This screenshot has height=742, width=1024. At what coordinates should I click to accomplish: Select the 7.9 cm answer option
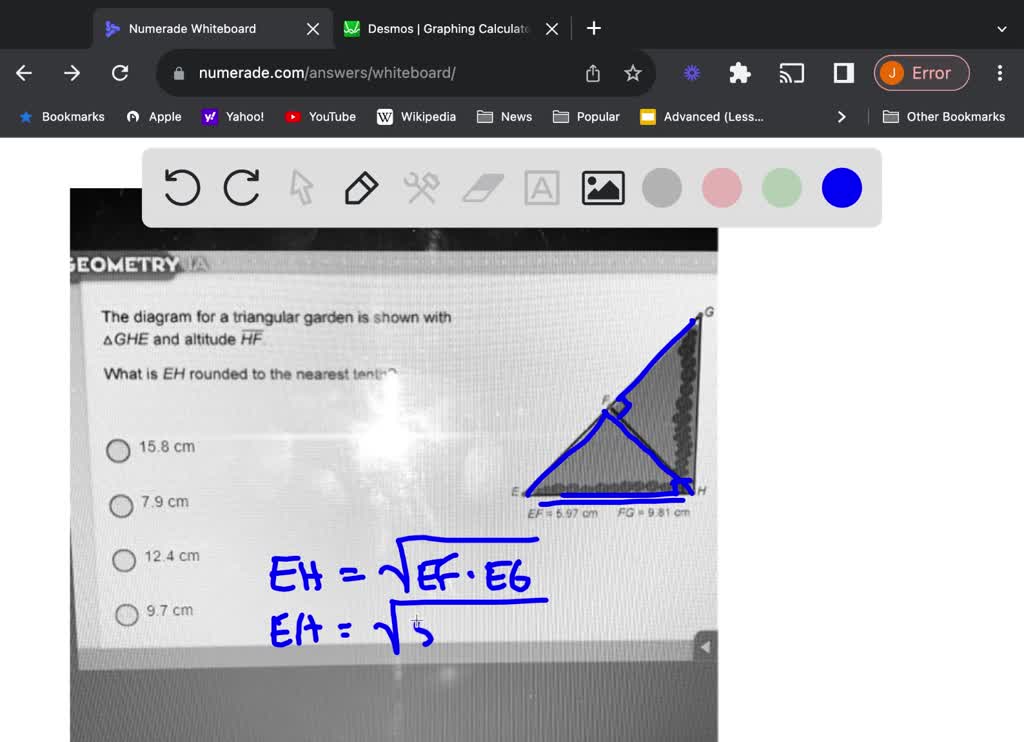[x=121, y=506]
